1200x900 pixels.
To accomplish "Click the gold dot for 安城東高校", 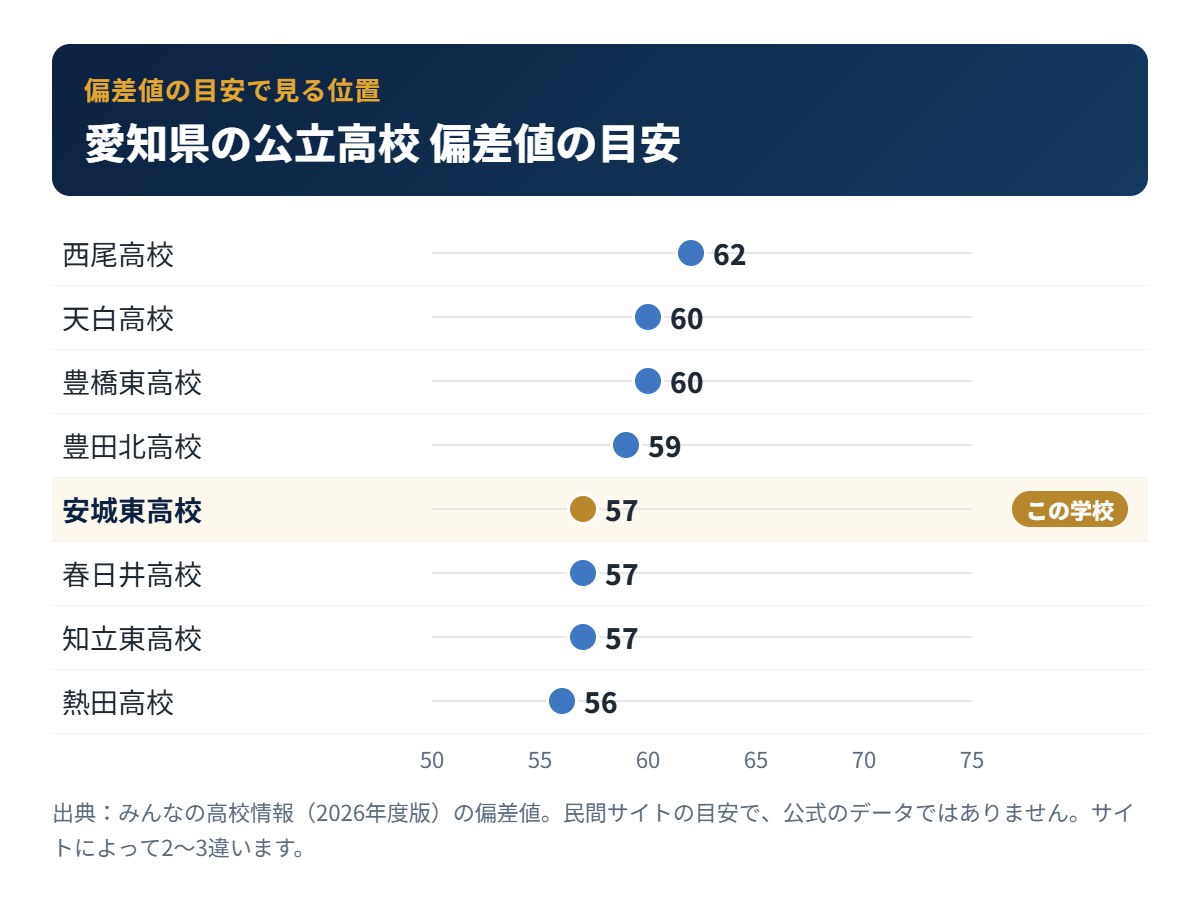I will pos(583,509).
